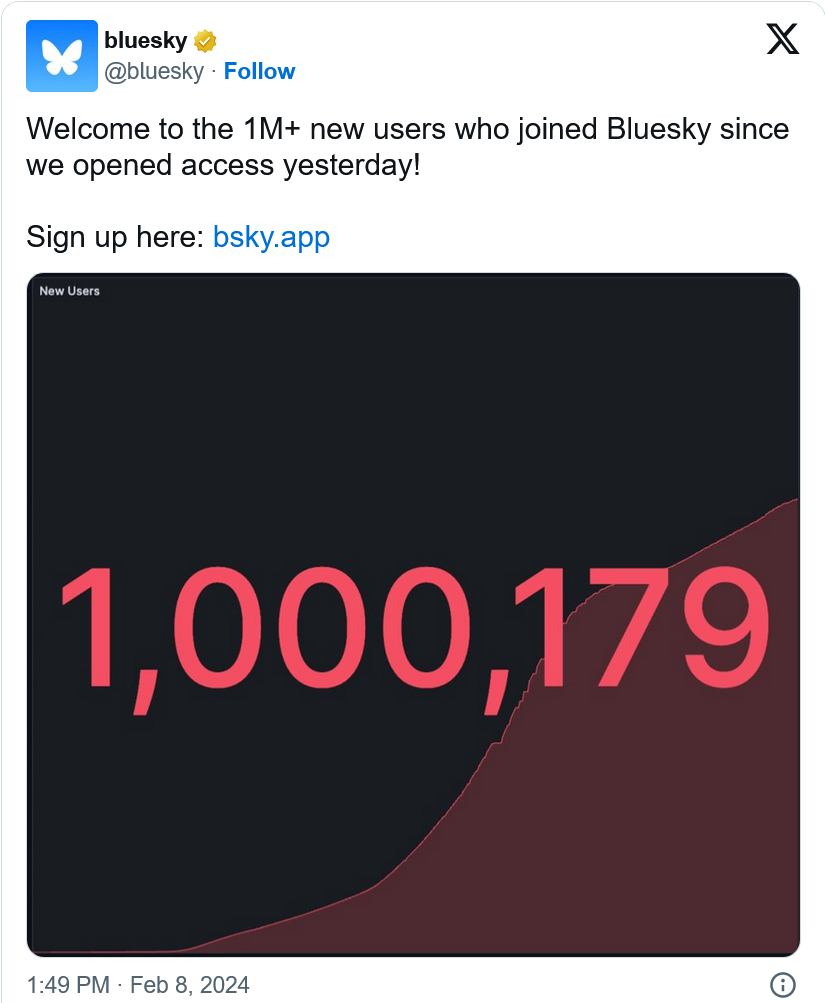Click the "New Users" chart label
This screenshot has height=1003, width=825.
coord(69,291)
